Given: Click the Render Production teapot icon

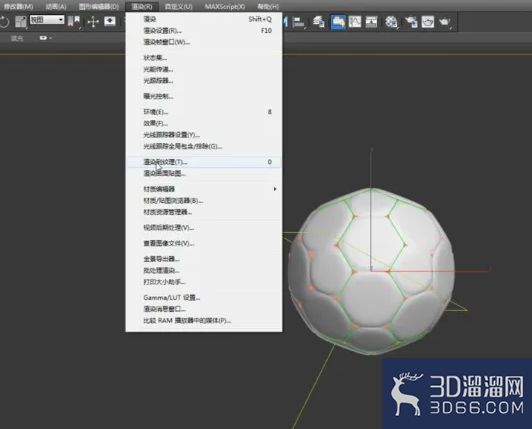Looking at the screenshot, I should pyautogui.click(x=445, y=22).
